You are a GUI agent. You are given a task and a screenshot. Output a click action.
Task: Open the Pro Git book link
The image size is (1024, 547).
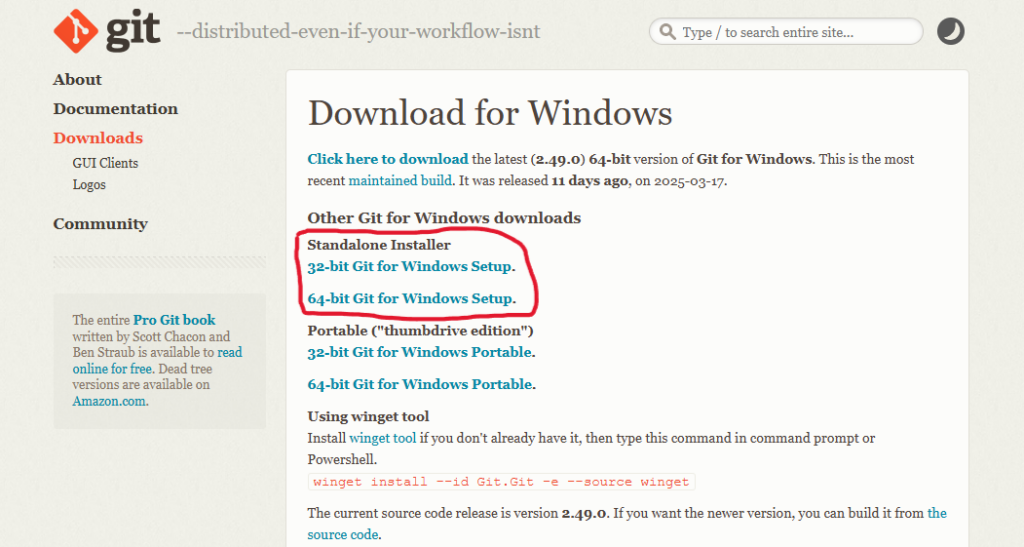coord(174,320)
